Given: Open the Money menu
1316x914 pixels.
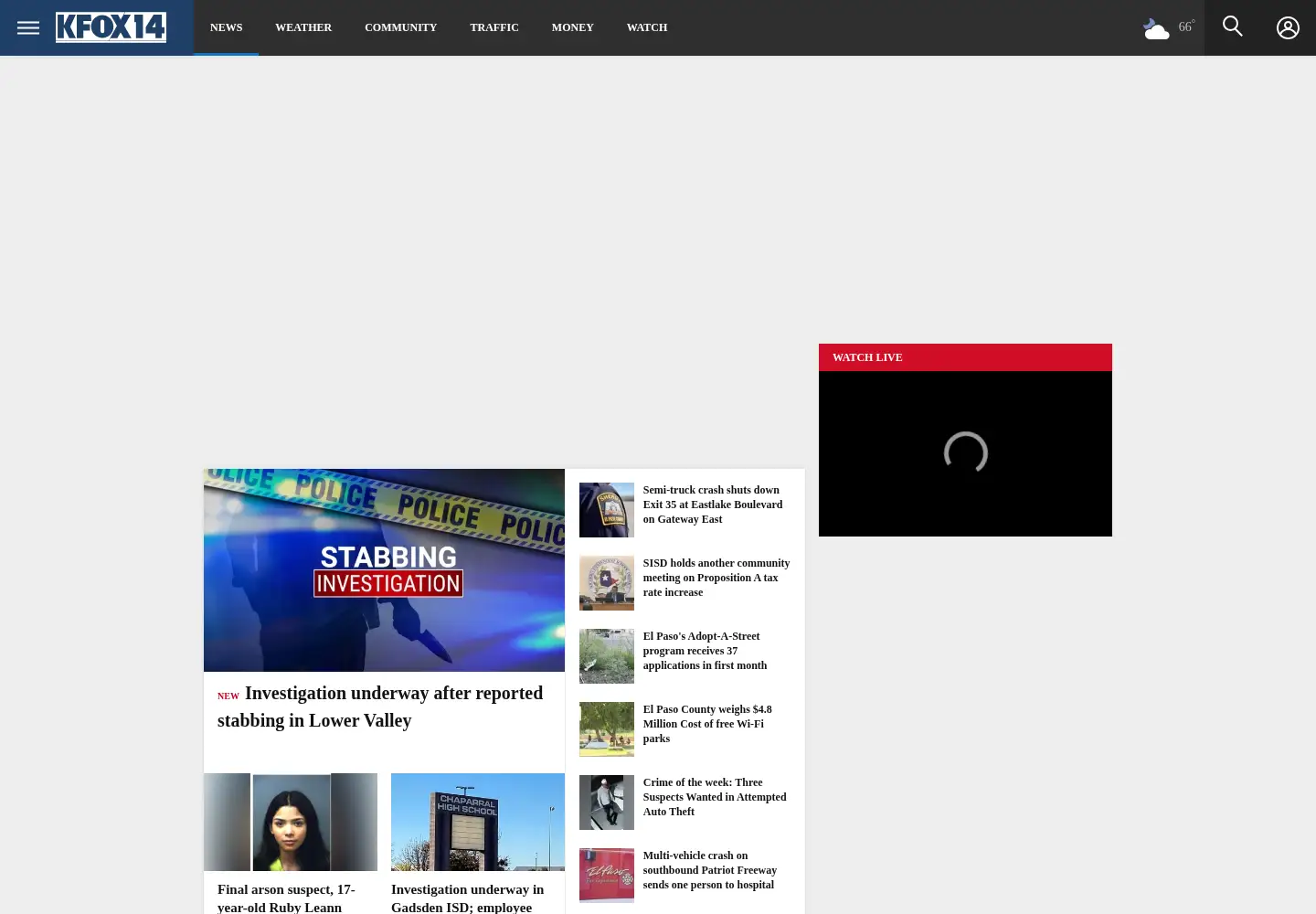Looking at the screenshot, I should [x=573, y=27].
